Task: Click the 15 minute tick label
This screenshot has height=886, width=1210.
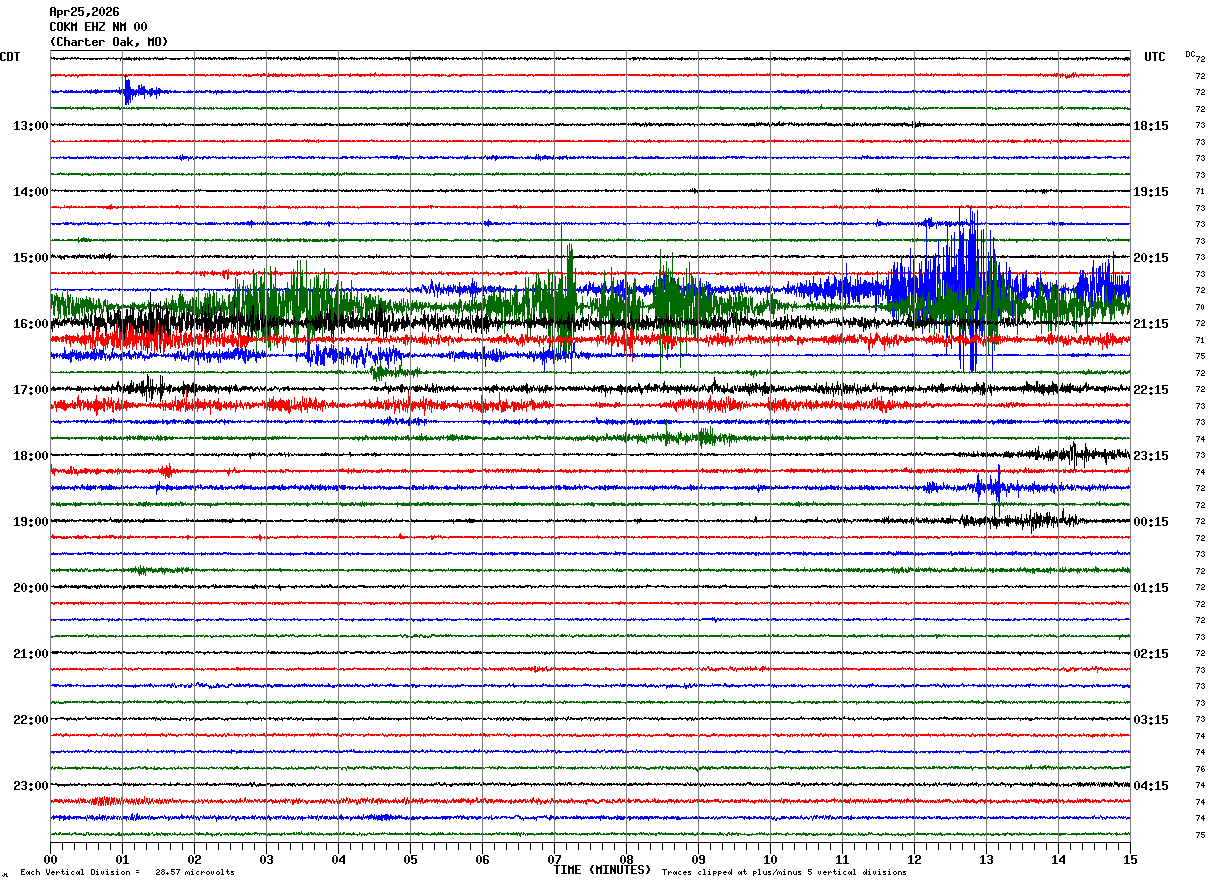Action: [1130, 859]
